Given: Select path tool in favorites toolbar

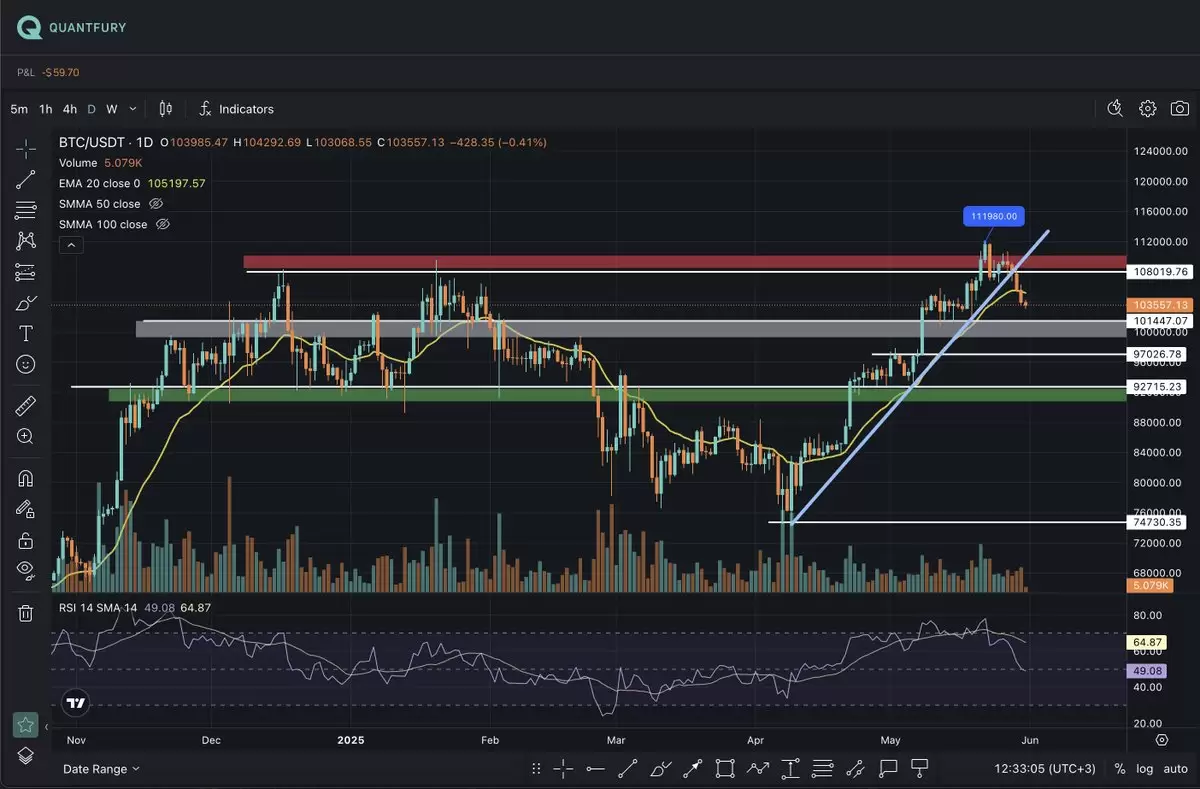Looking at the screenshot, I should click(757, 768).
